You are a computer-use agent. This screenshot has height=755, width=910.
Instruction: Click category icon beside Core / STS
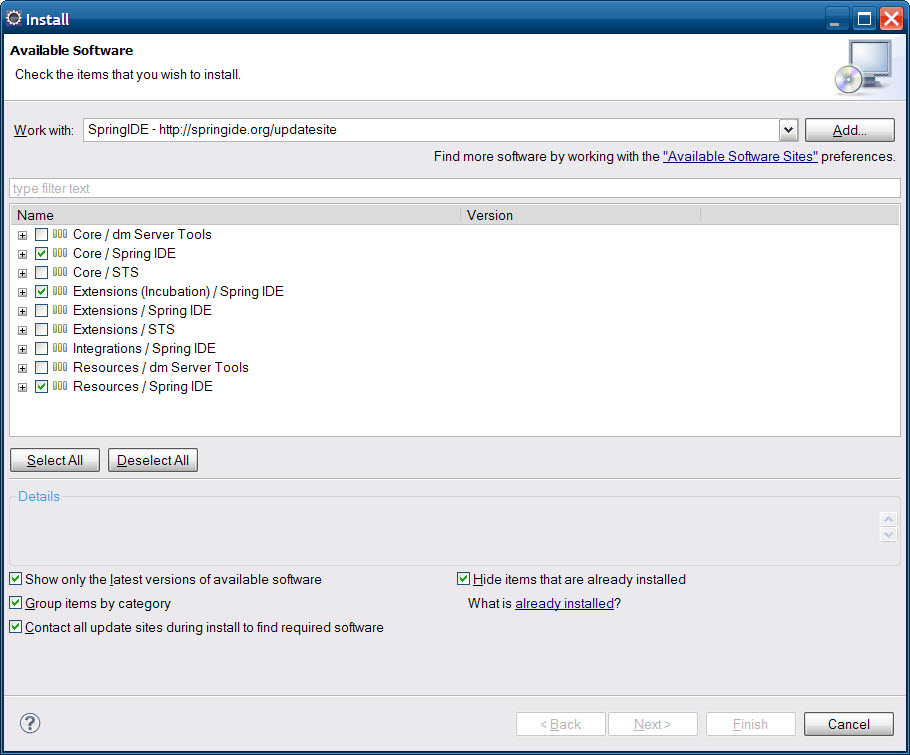60,272
